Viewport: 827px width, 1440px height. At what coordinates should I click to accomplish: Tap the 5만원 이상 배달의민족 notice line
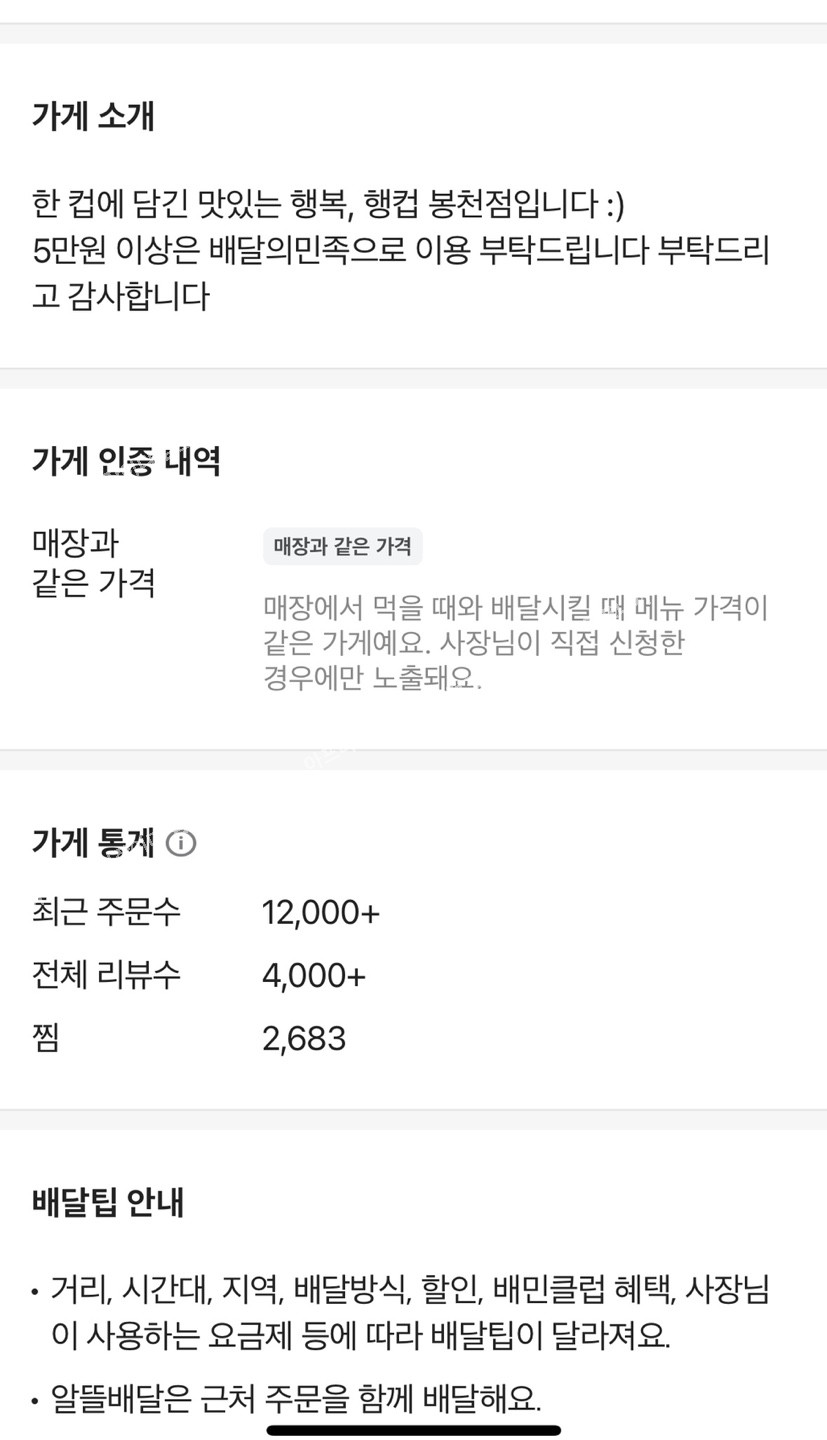tap(400, 250)
